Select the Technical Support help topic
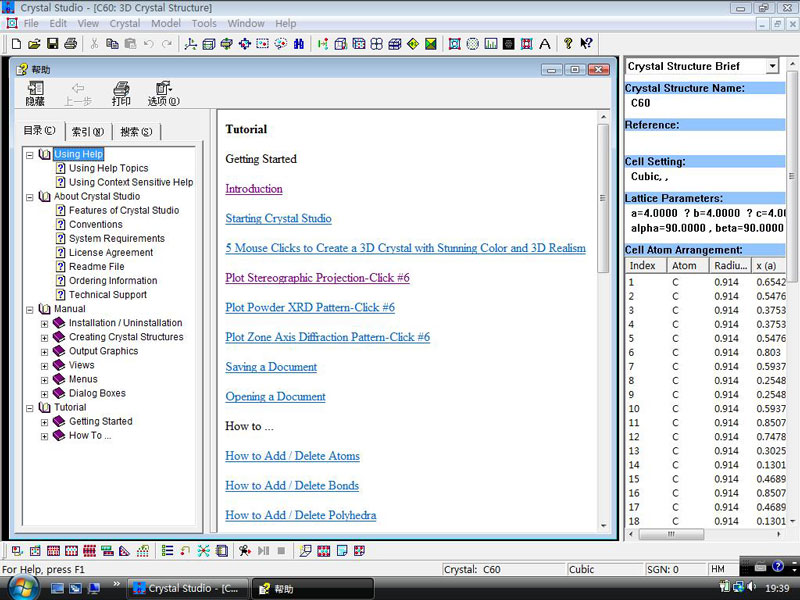Image resolution: width=800 pixels, height=600 pixels. click(108, 295)
